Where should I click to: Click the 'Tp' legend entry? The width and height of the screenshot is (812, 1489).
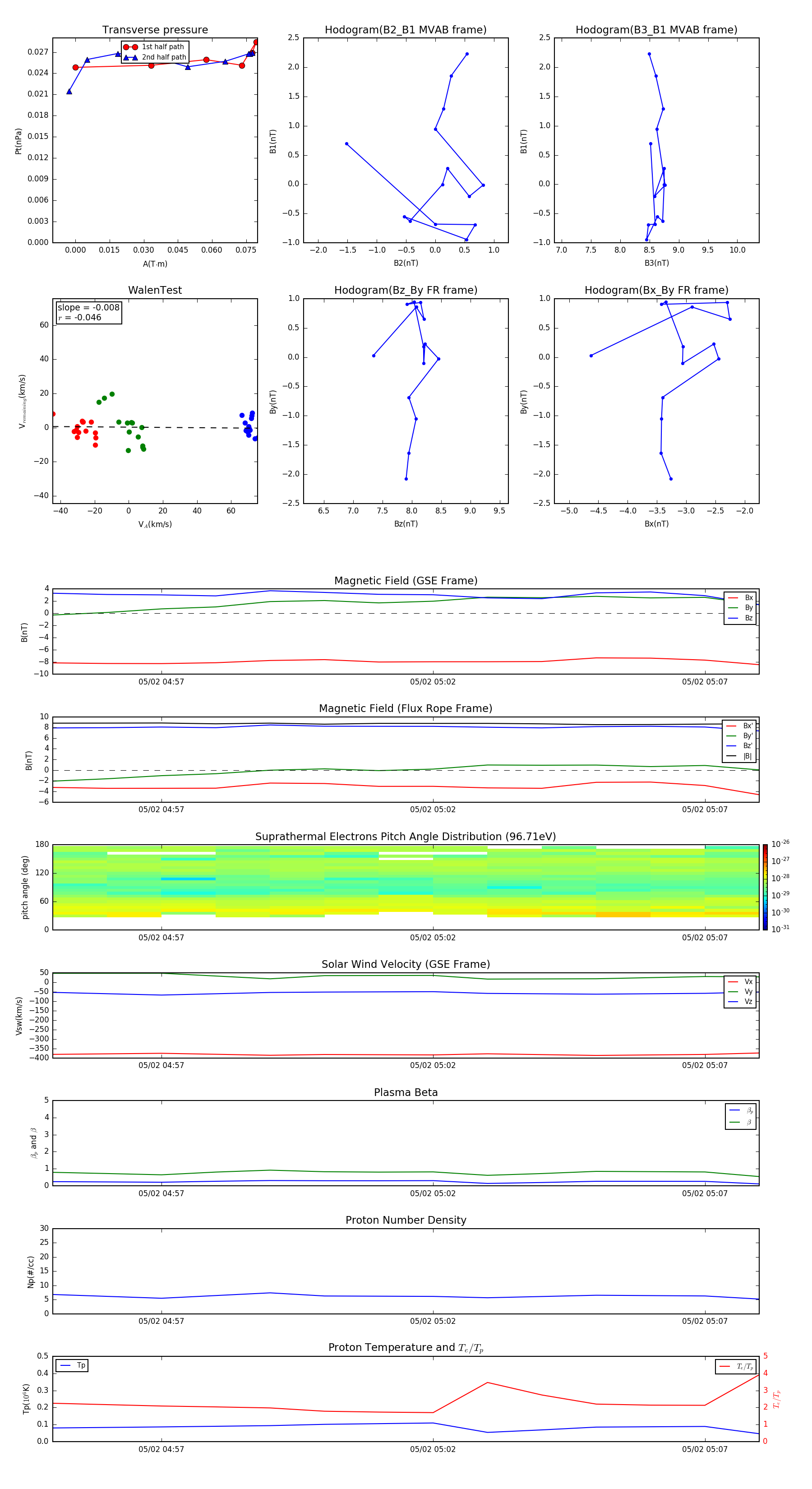tap(72, 1366)
